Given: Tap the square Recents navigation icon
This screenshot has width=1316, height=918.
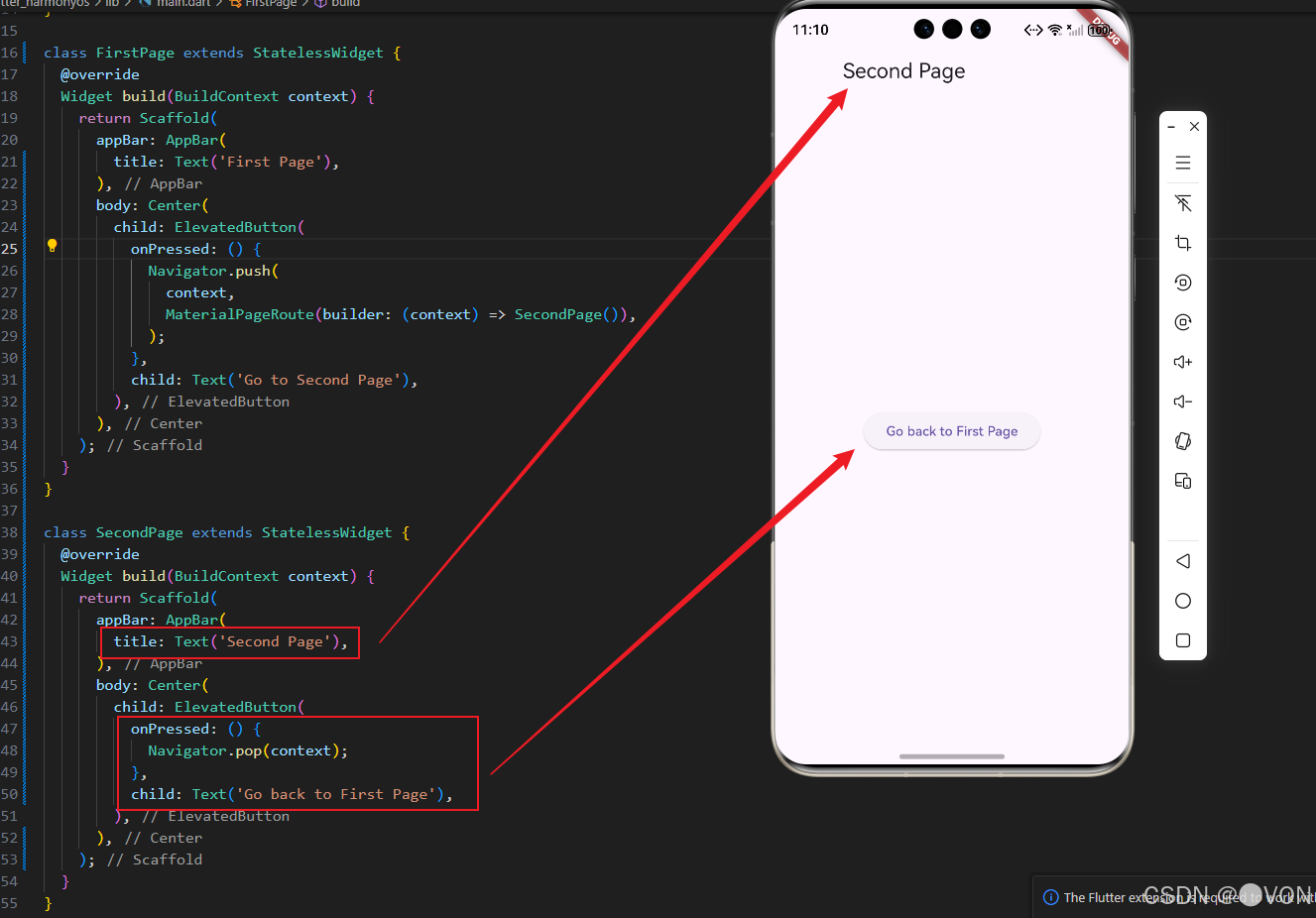Looking at the screenshot, I should coord(1183,640).
